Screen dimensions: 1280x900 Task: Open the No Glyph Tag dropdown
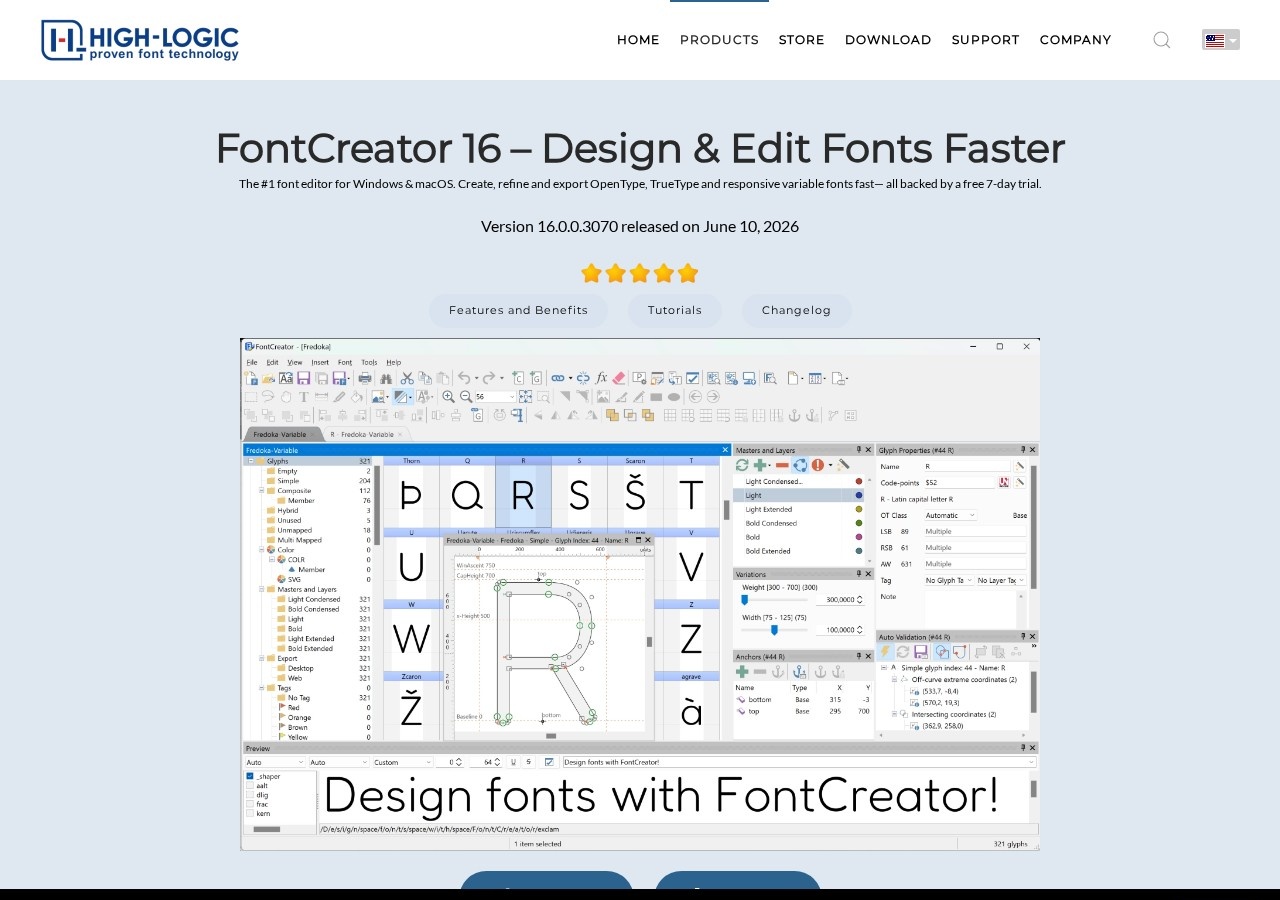(948, 580)
